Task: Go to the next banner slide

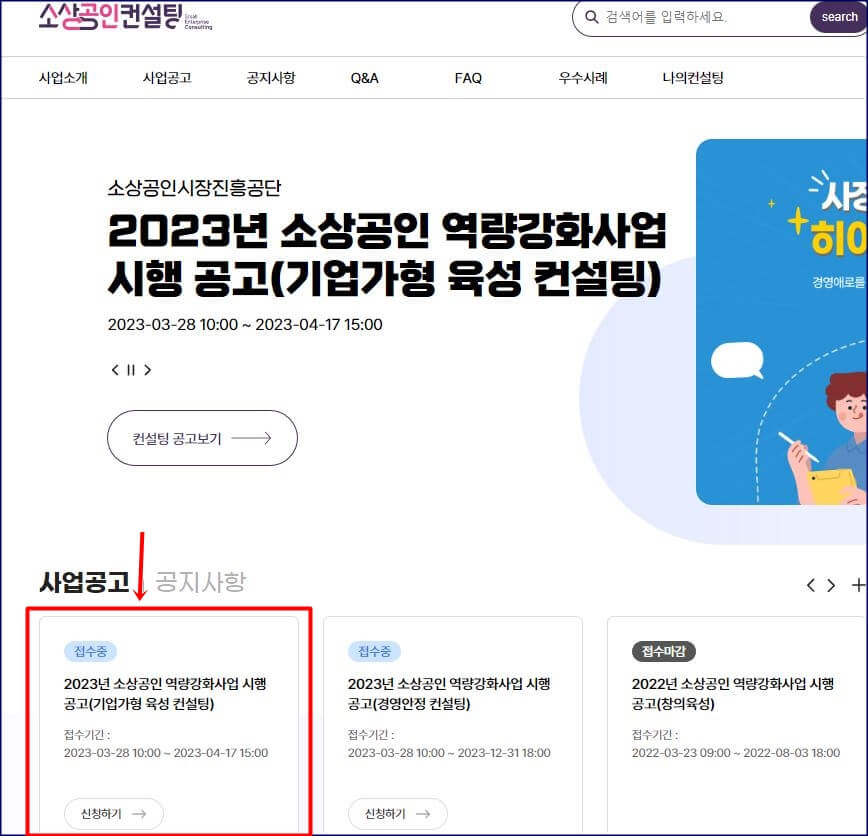Action: click(148, 369)
